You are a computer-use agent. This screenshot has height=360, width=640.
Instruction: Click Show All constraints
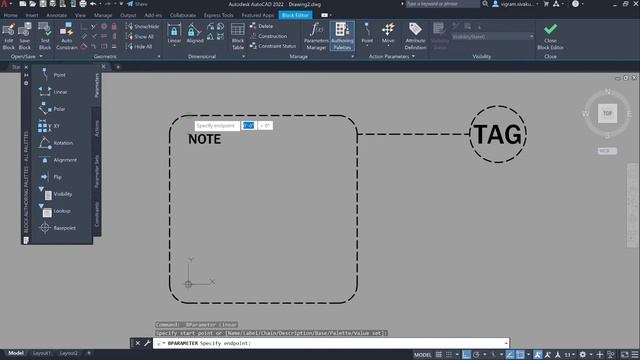[140, 36]
